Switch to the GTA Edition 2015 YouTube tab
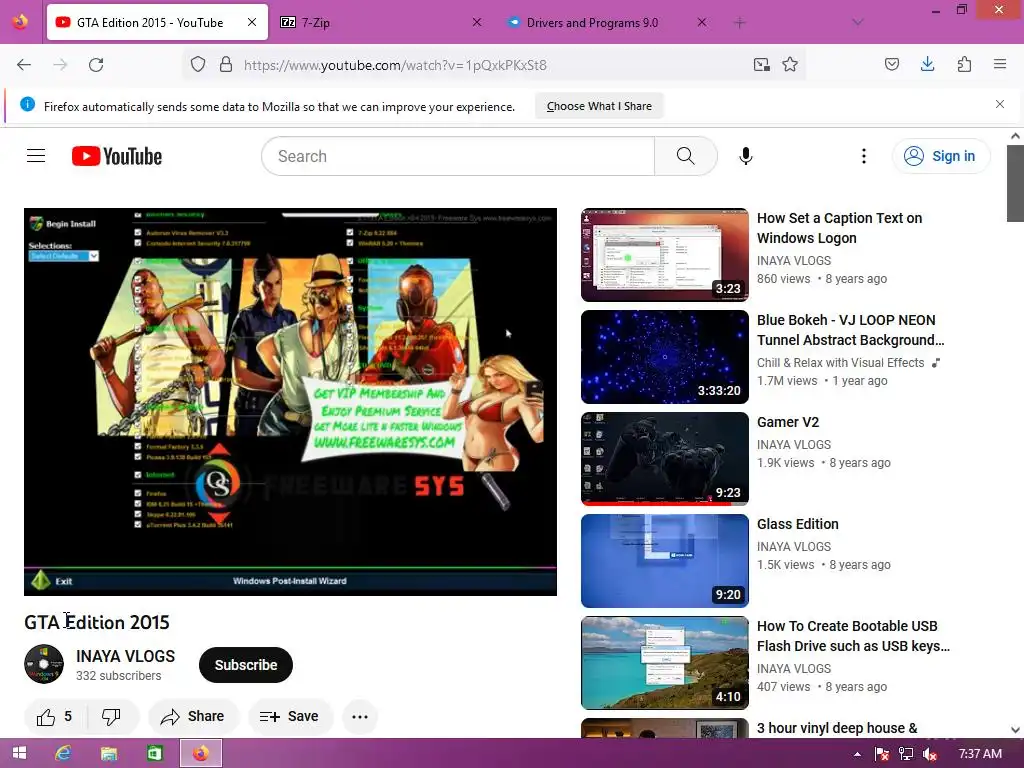This screenshot has width=1024, height=768. [x=157, y=22]
